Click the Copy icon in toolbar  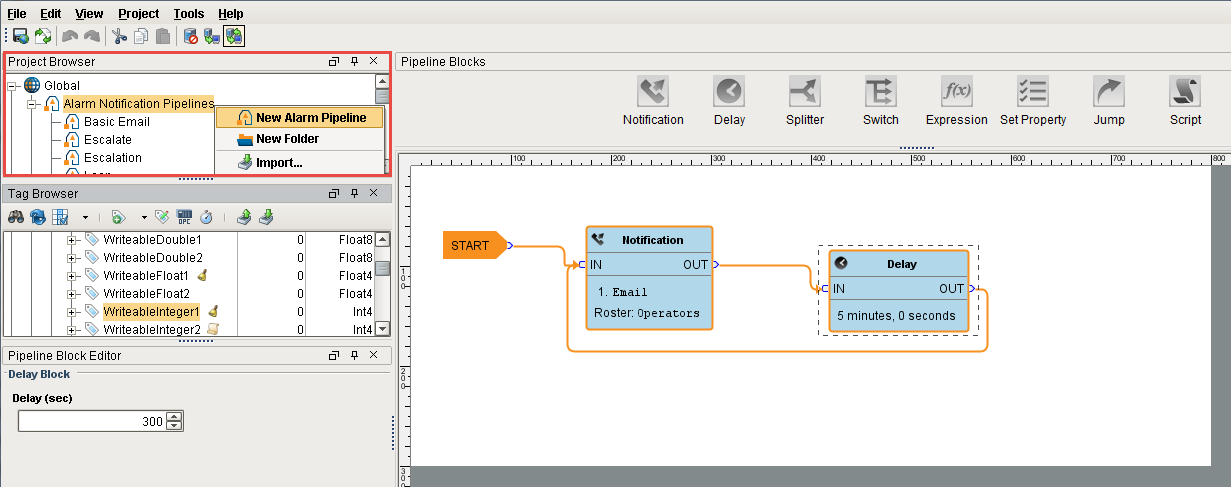click(x=141, y=36)
